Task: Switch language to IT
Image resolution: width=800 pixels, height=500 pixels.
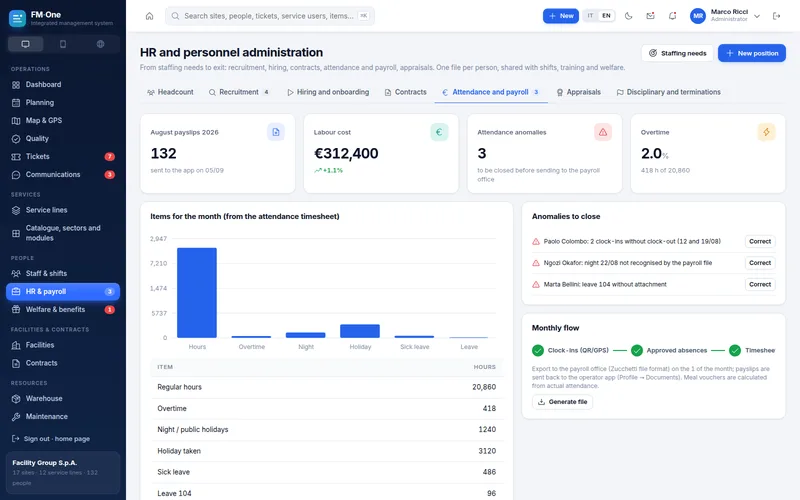Action: (590, 16)
